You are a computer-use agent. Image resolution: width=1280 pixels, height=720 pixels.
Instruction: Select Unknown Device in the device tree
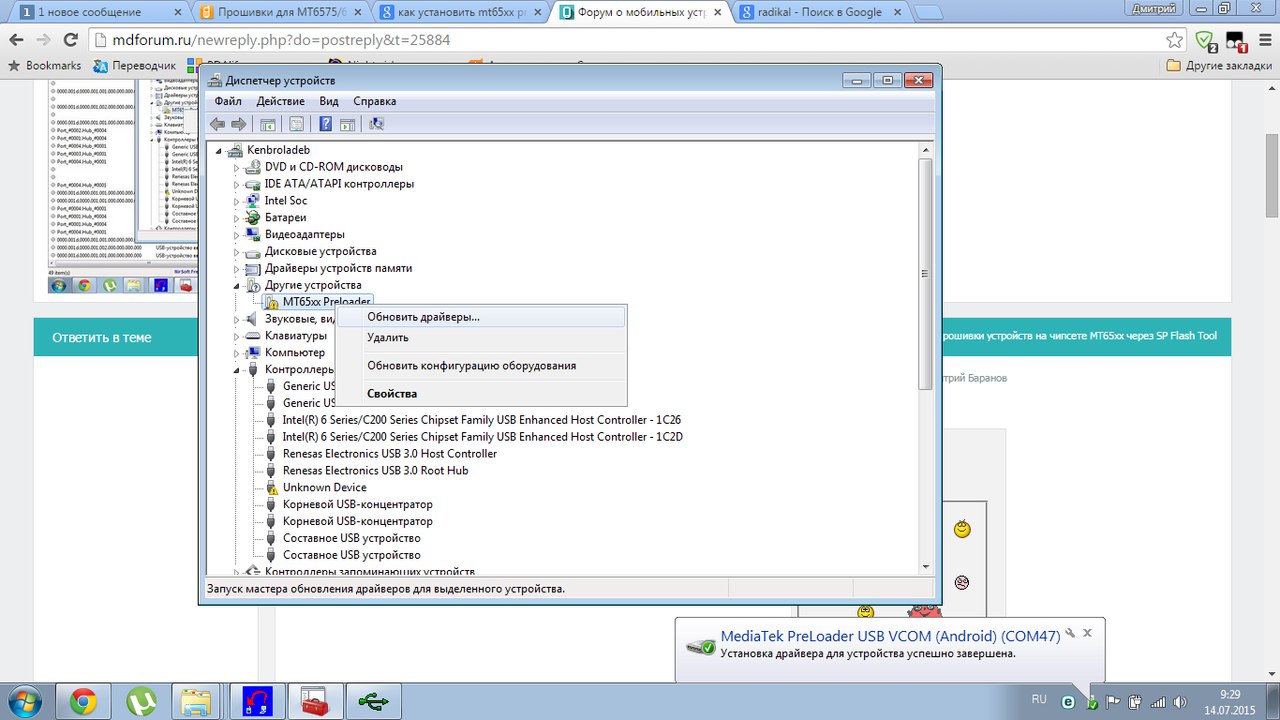[324, 488]
